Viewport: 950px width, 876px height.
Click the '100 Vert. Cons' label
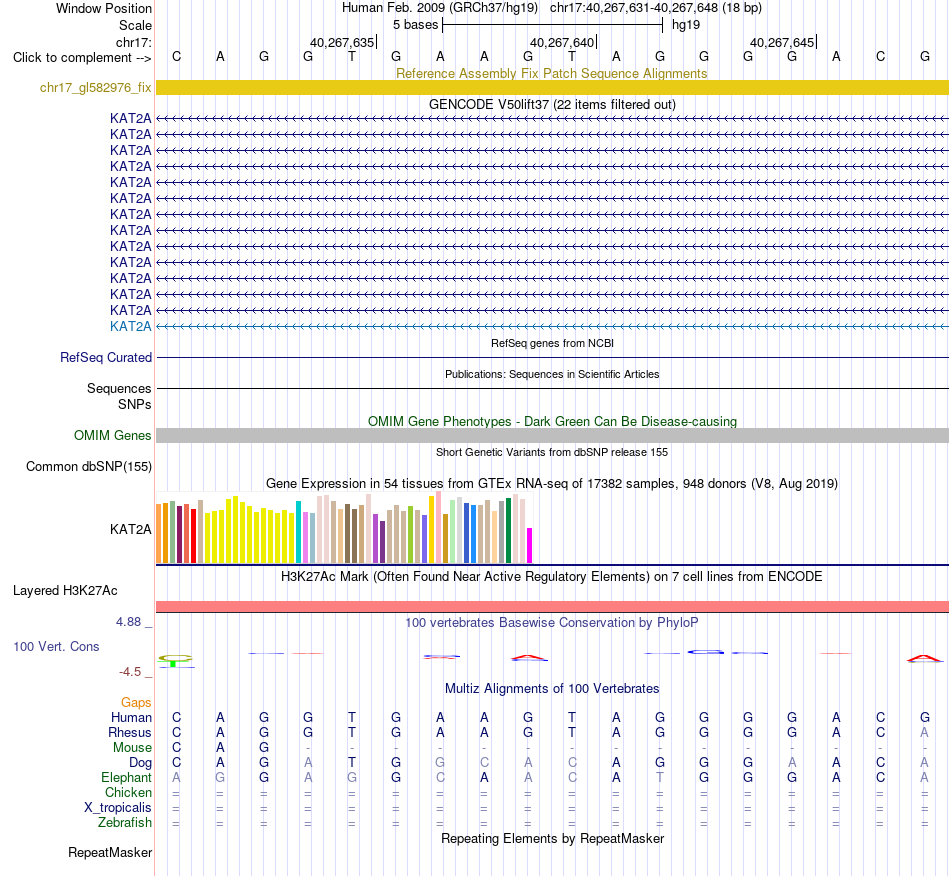coord(56,646)
